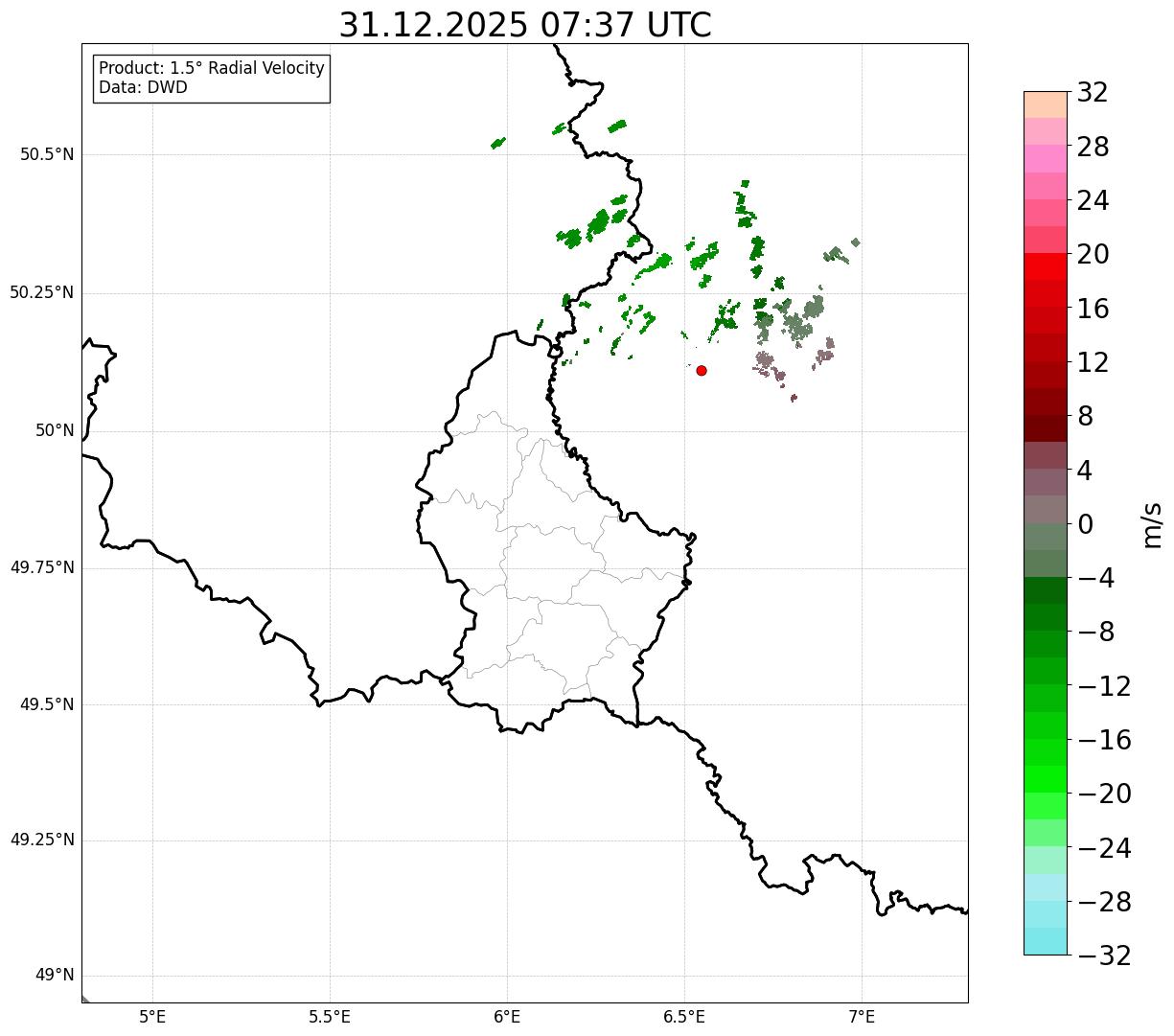Click the title '31.12.2025 07:37 UTC'

[525, 25]
